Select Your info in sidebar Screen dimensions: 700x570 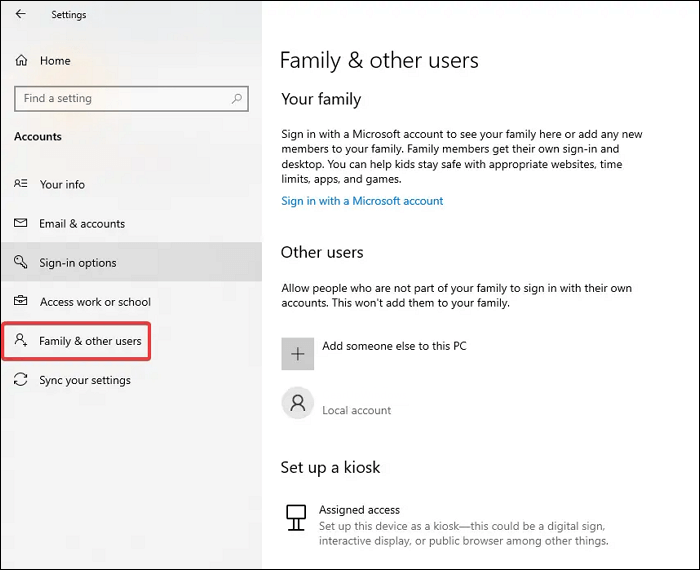pos(62,184)
